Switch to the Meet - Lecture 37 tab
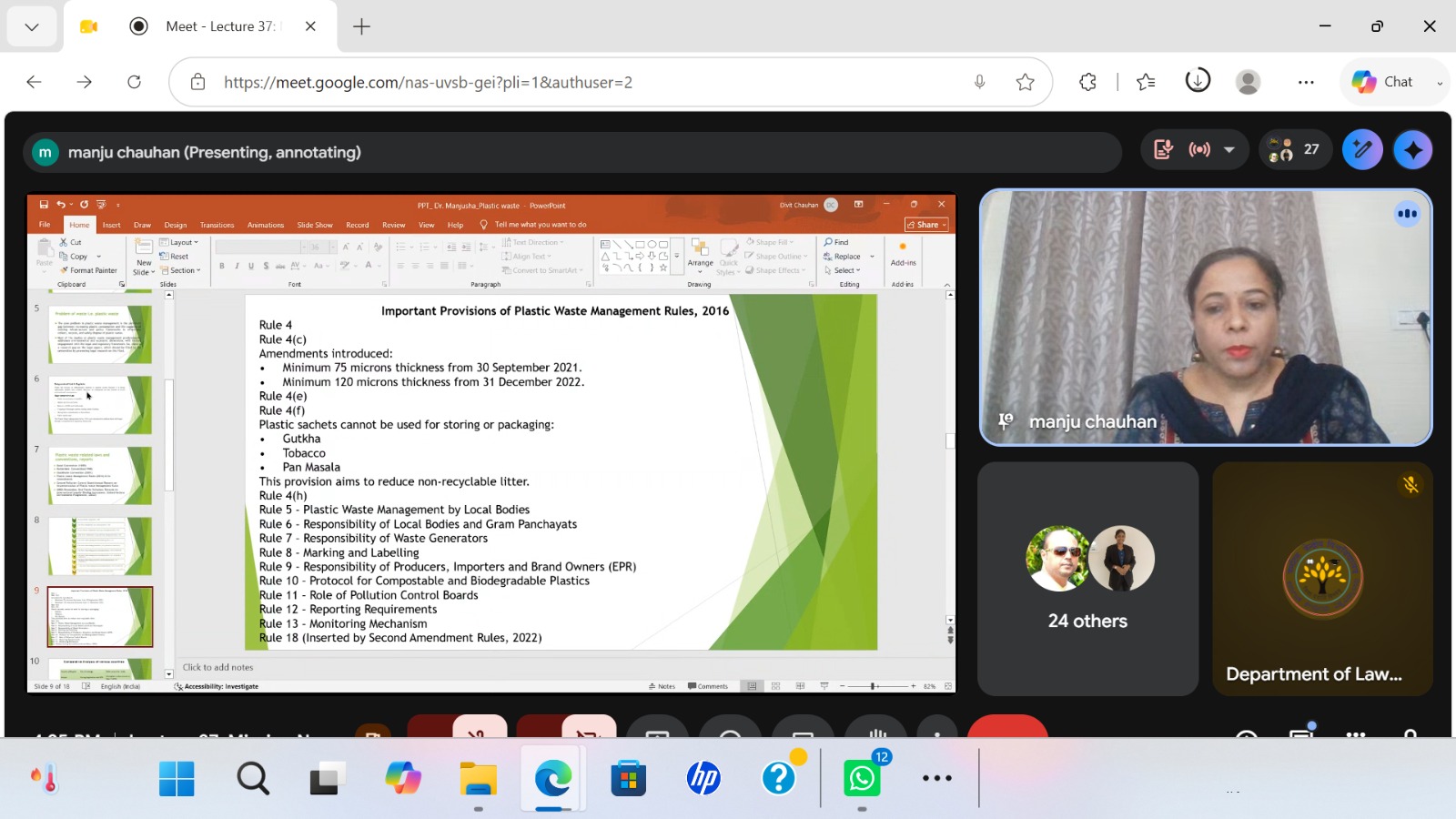The height and width of the screenshot is (819, 1456). [220, 26]
